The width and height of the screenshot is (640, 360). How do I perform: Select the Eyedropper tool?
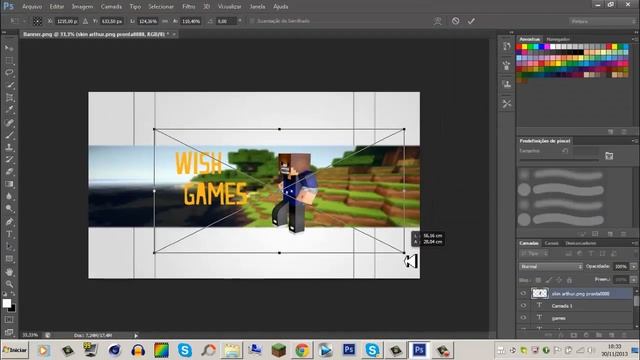(9, 109)
